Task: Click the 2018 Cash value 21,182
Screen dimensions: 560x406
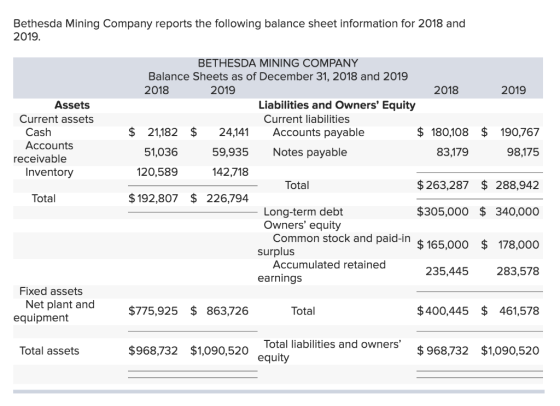Action: coord(162,132)
